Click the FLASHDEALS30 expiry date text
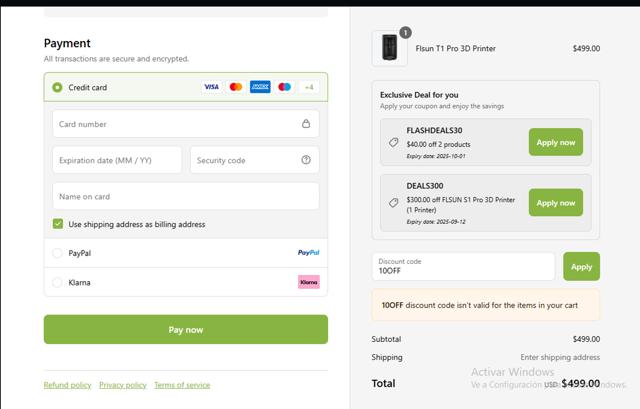640x409 pixels. coord(436,156)
